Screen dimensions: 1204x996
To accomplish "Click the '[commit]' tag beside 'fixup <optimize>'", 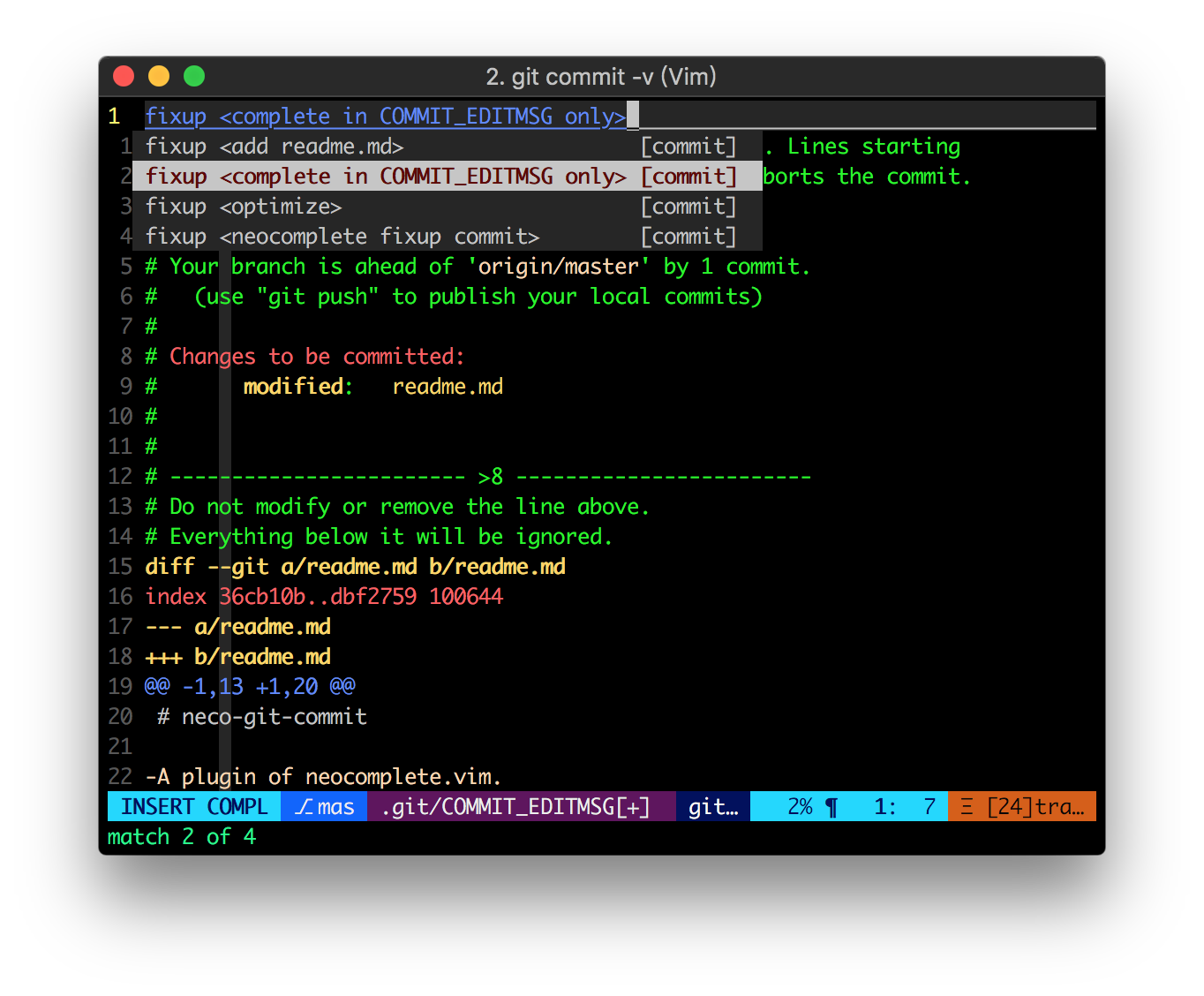I will pyautogui.click(x=689, y=207).
